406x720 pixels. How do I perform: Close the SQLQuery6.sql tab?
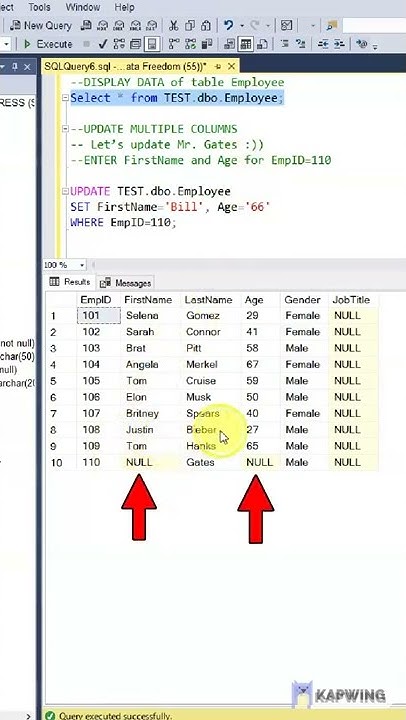231,67
